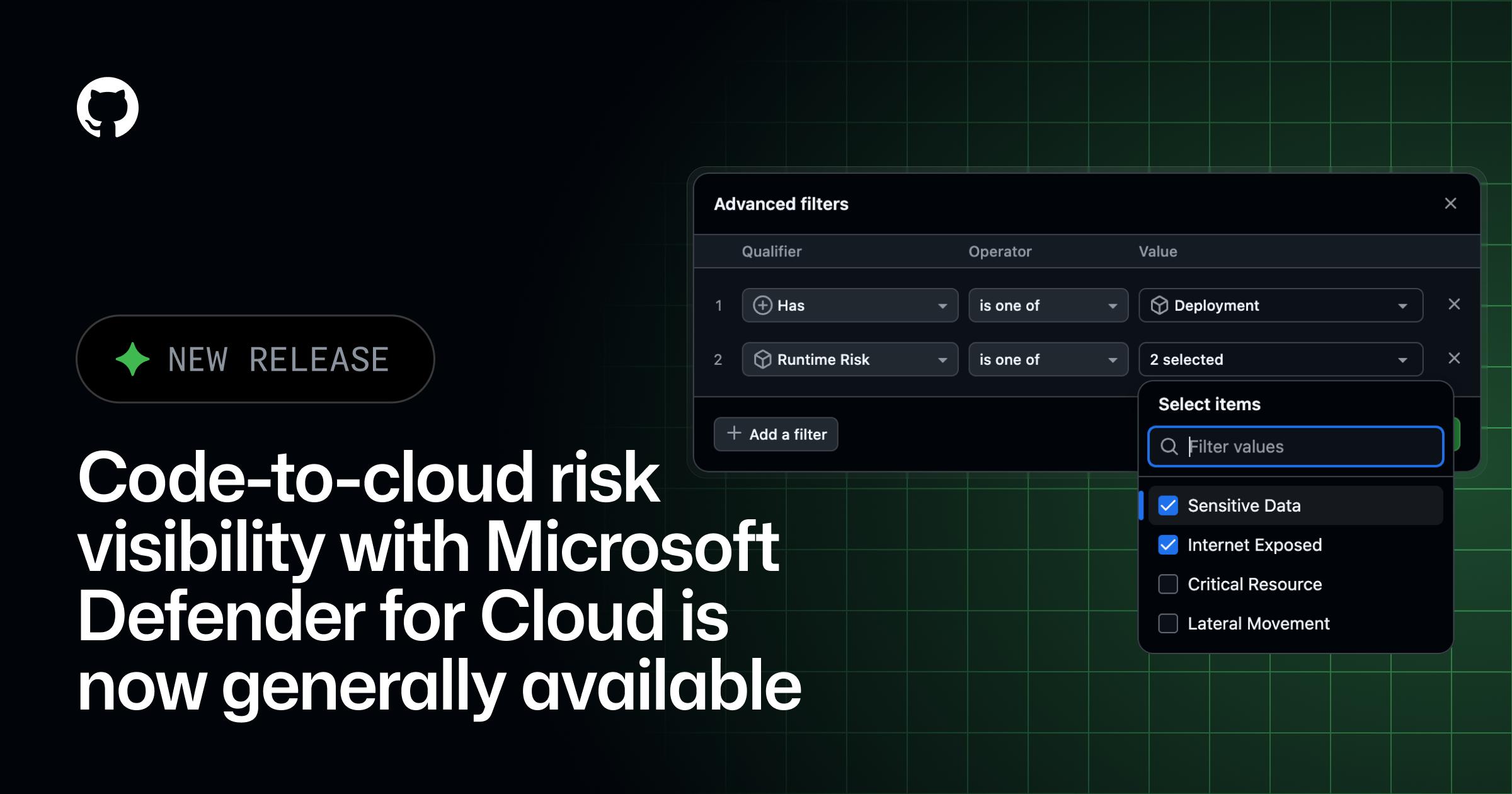
Task: Focus the Filter values search field
Action: 1296,447
